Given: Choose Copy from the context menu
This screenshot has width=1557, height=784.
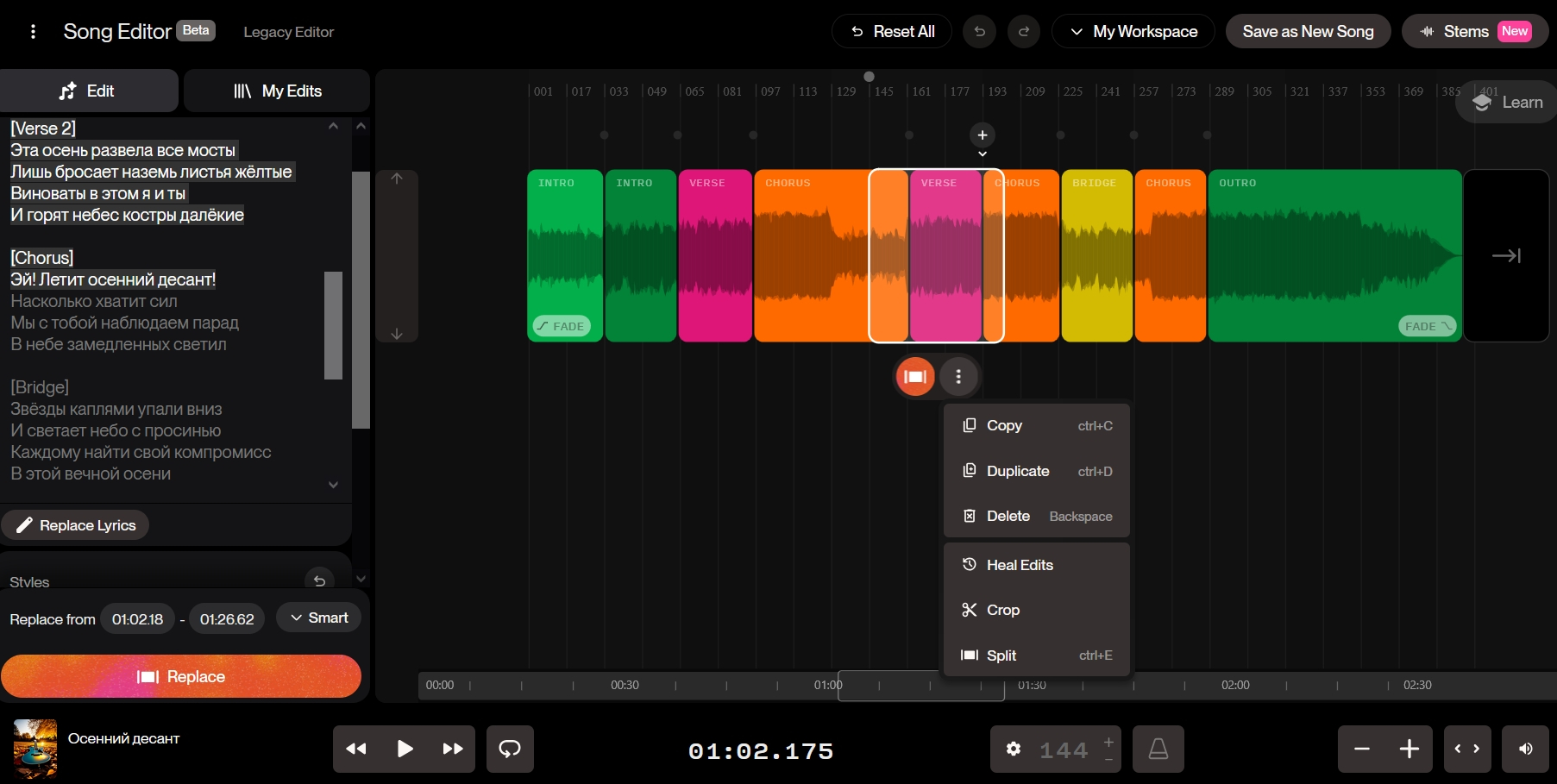Looking at the screenshot, I should (1037, 425).
